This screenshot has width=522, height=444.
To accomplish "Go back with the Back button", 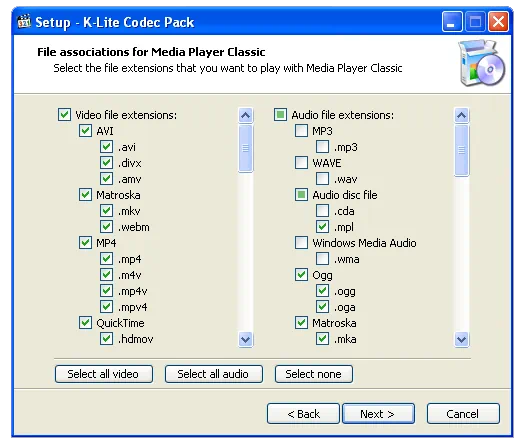I will 303,414.
